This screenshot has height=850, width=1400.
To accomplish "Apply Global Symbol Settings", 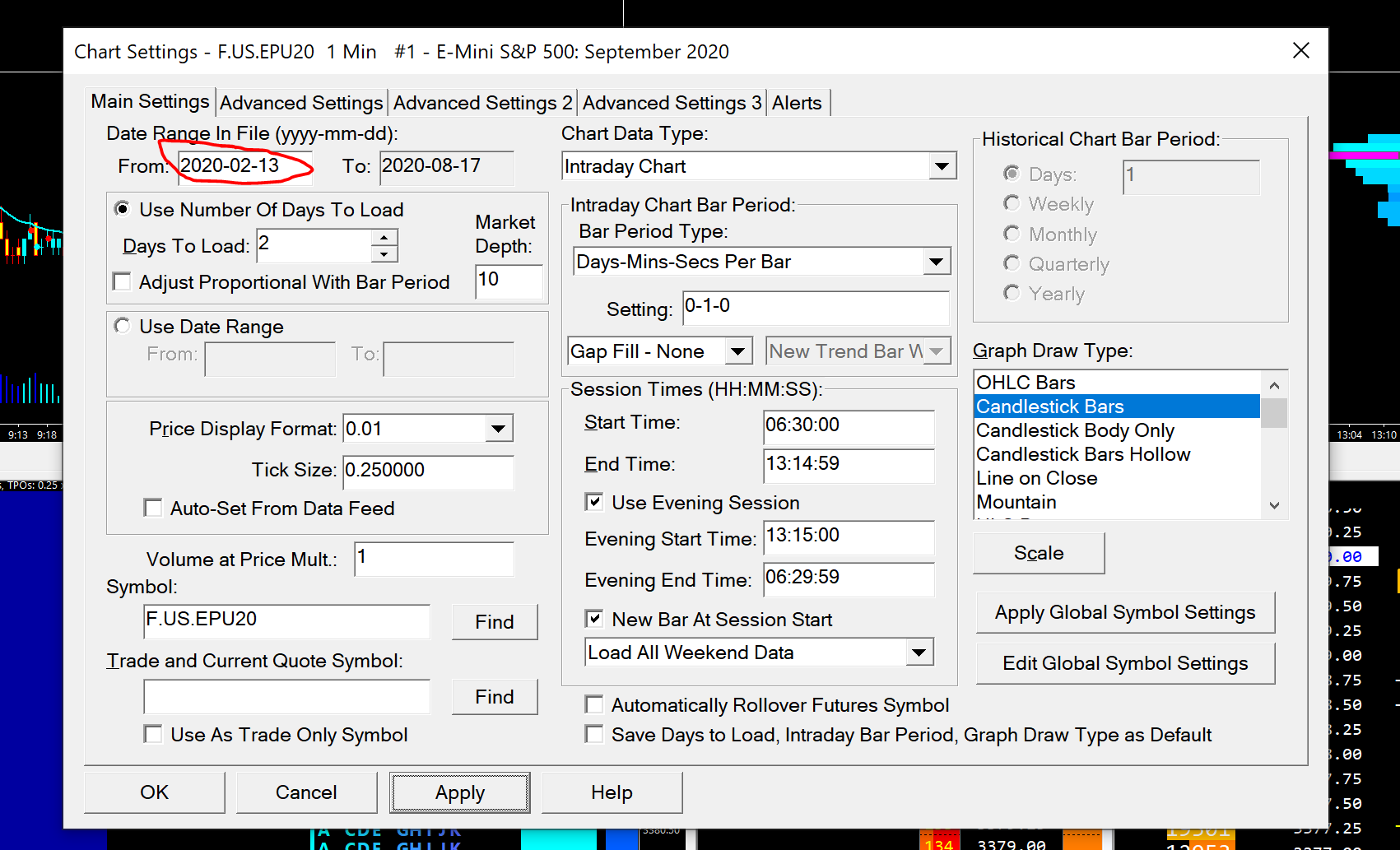I will [x=1125, y=612].
